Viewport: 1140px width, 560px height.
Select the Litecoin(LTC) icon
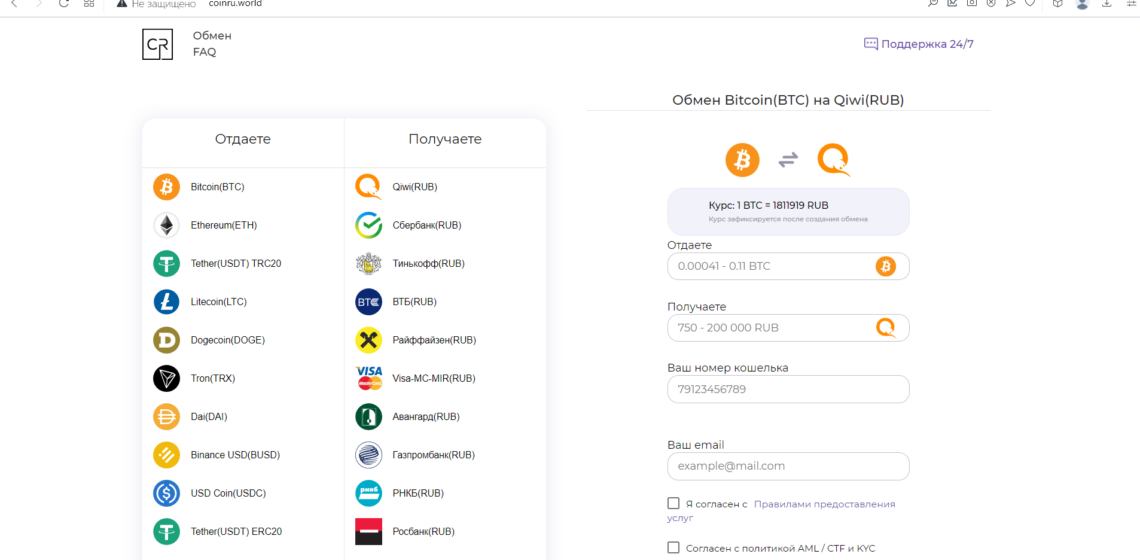(166, 302)
